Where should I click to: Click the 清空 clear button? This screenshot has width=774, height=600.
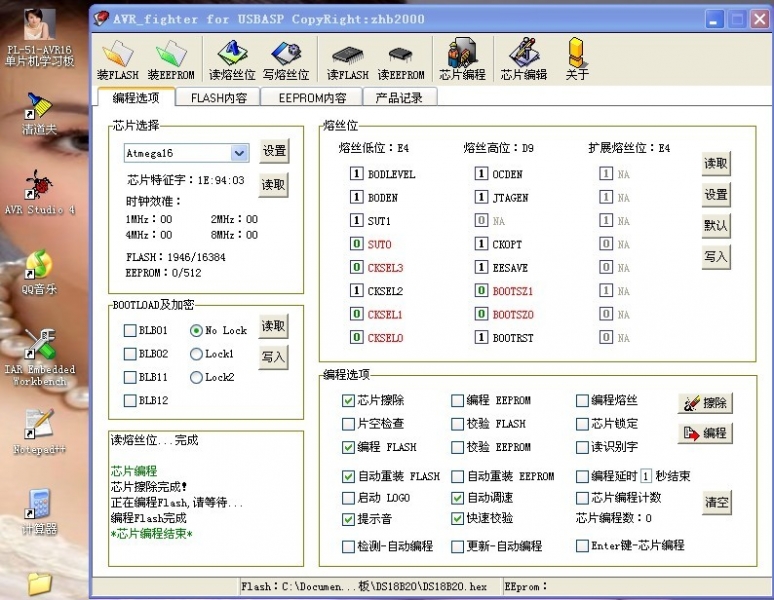point(717,503)
